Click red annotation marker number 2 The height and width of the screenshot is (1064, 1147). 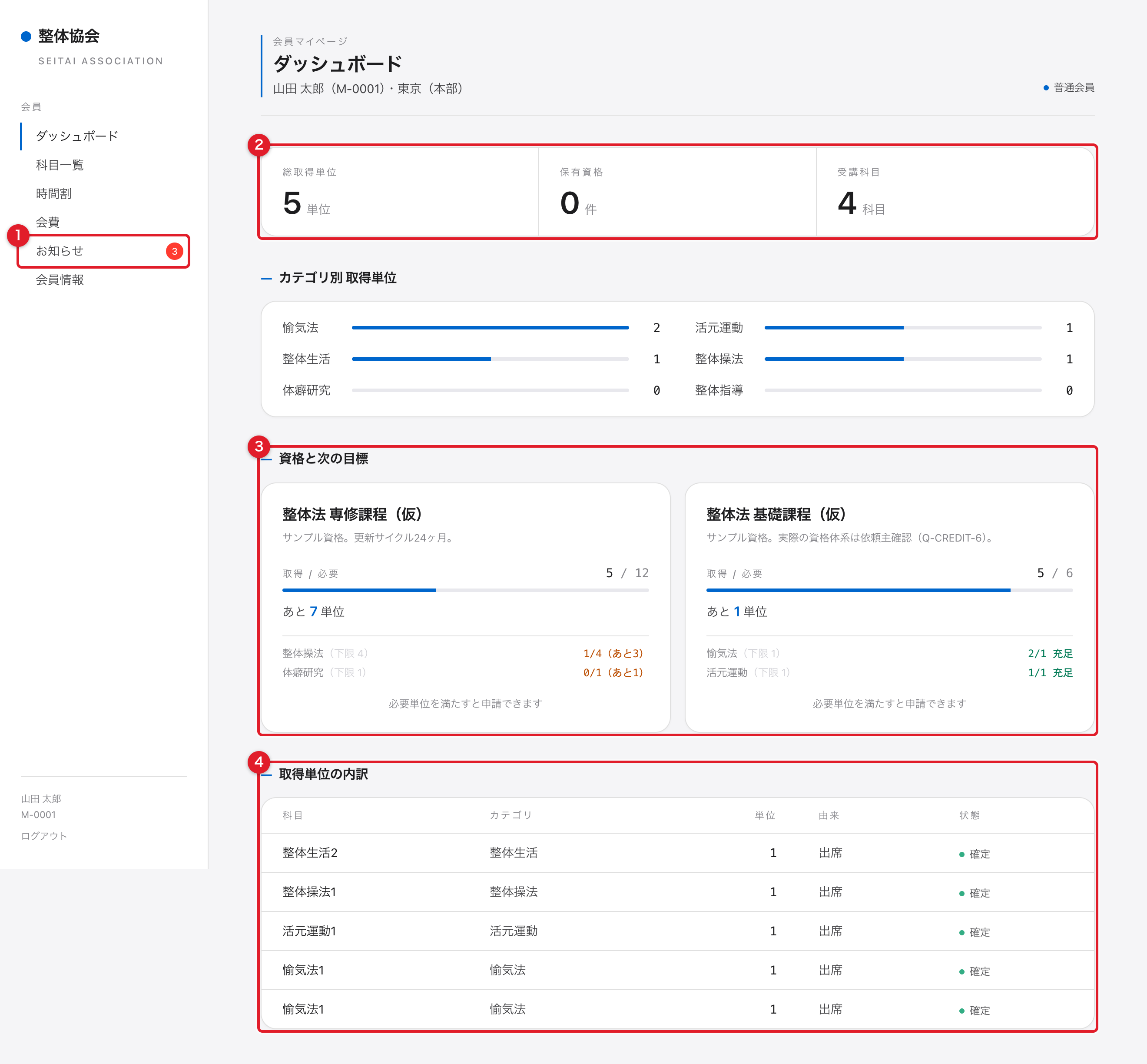click(259, 144)
